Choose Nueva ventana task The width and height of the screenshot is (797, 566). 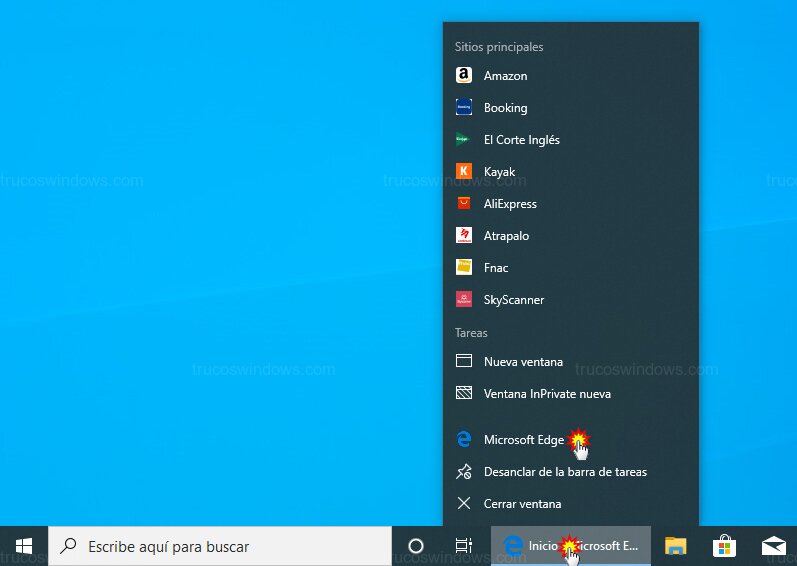pyautogui.click(x=571, y=362)
